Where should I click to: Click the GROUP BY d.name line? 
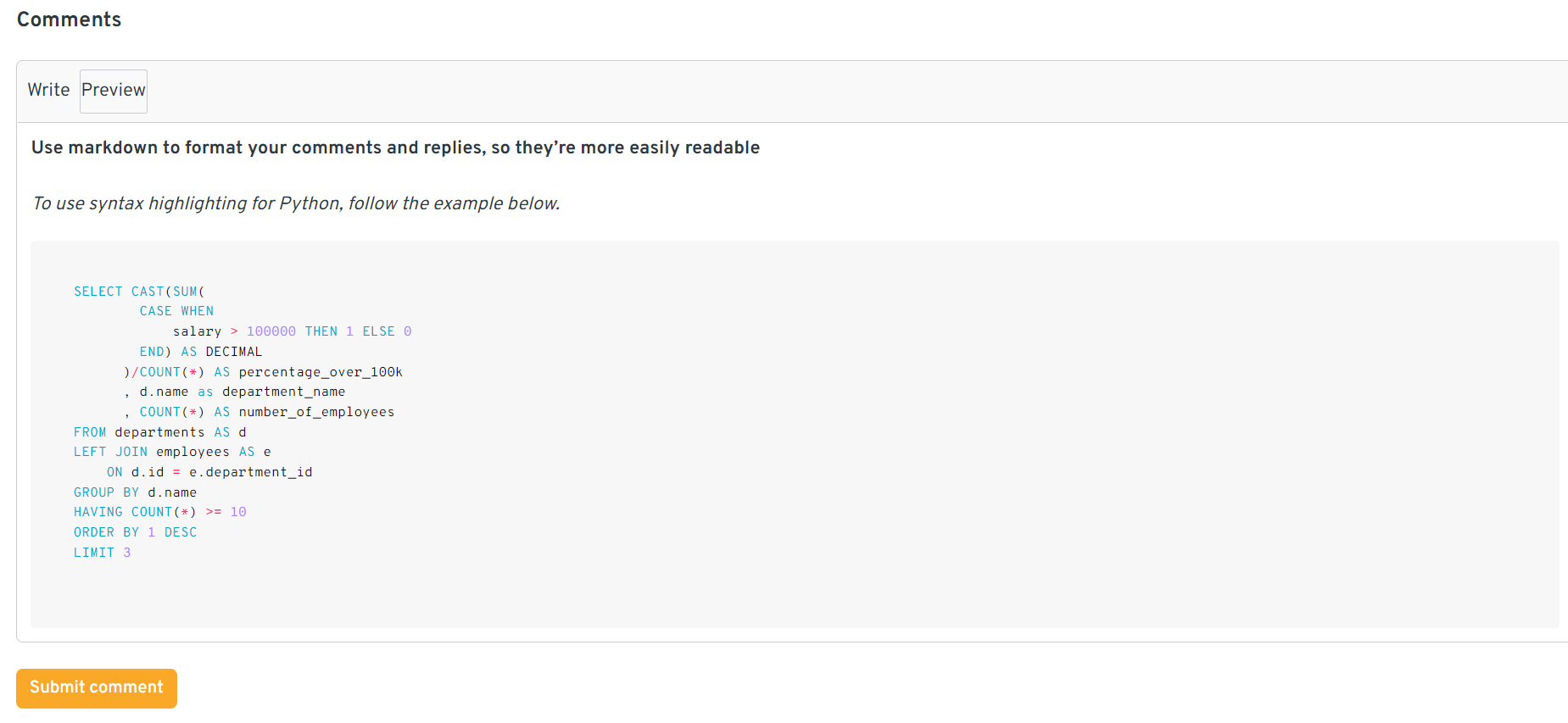(x=135, y=492)
